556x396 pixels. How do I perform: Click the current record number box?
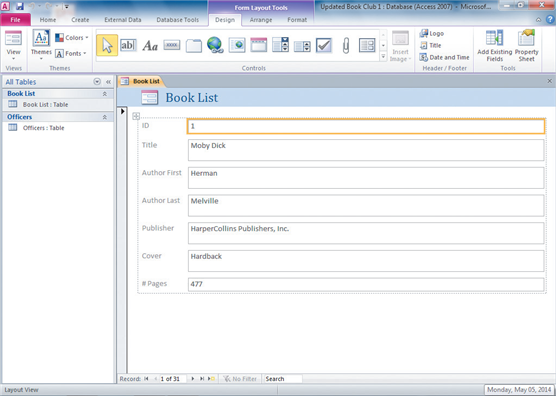pos(173,379)
